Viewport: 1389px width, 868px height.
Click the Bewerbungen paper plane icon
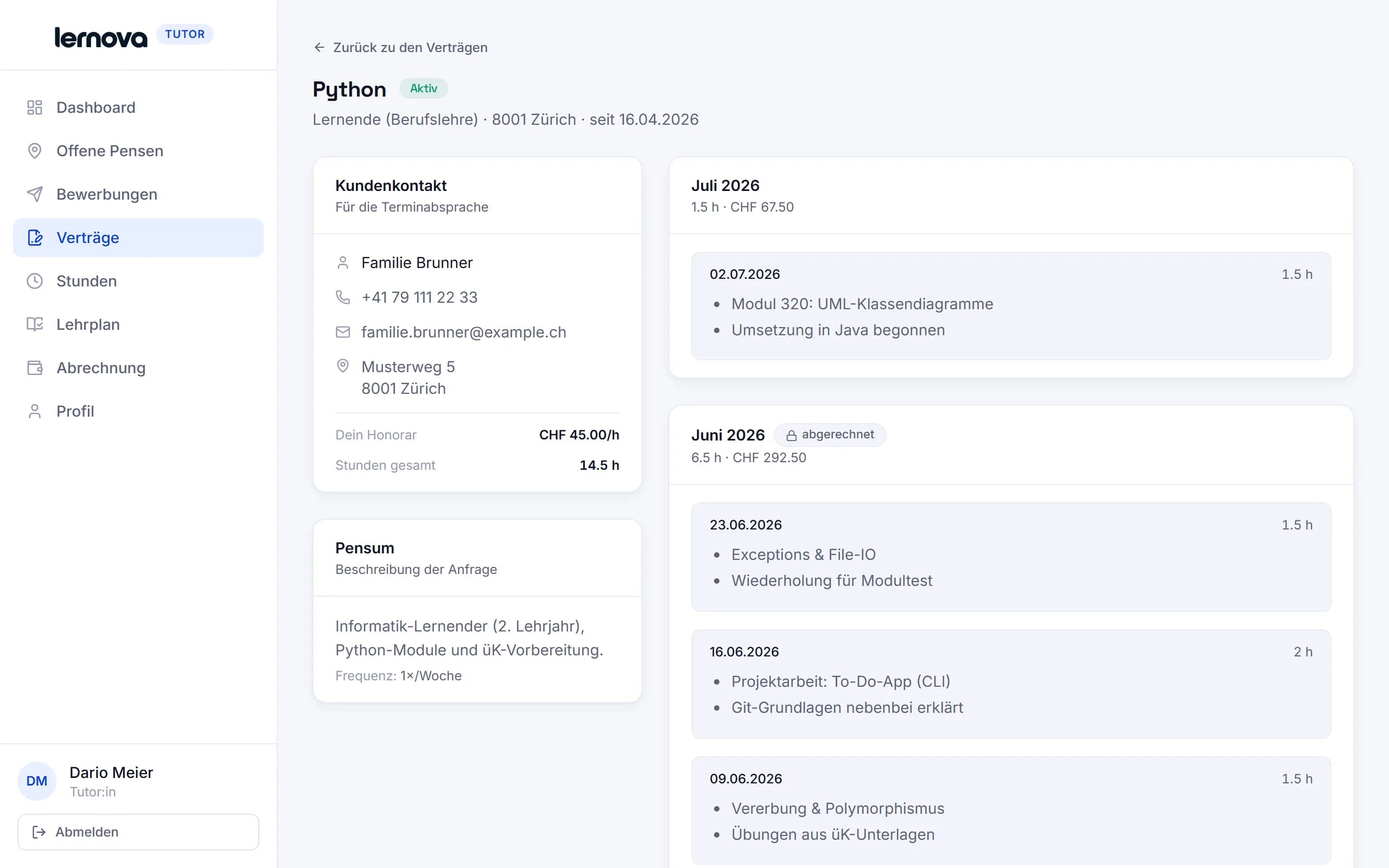click(x=34, y=194)
